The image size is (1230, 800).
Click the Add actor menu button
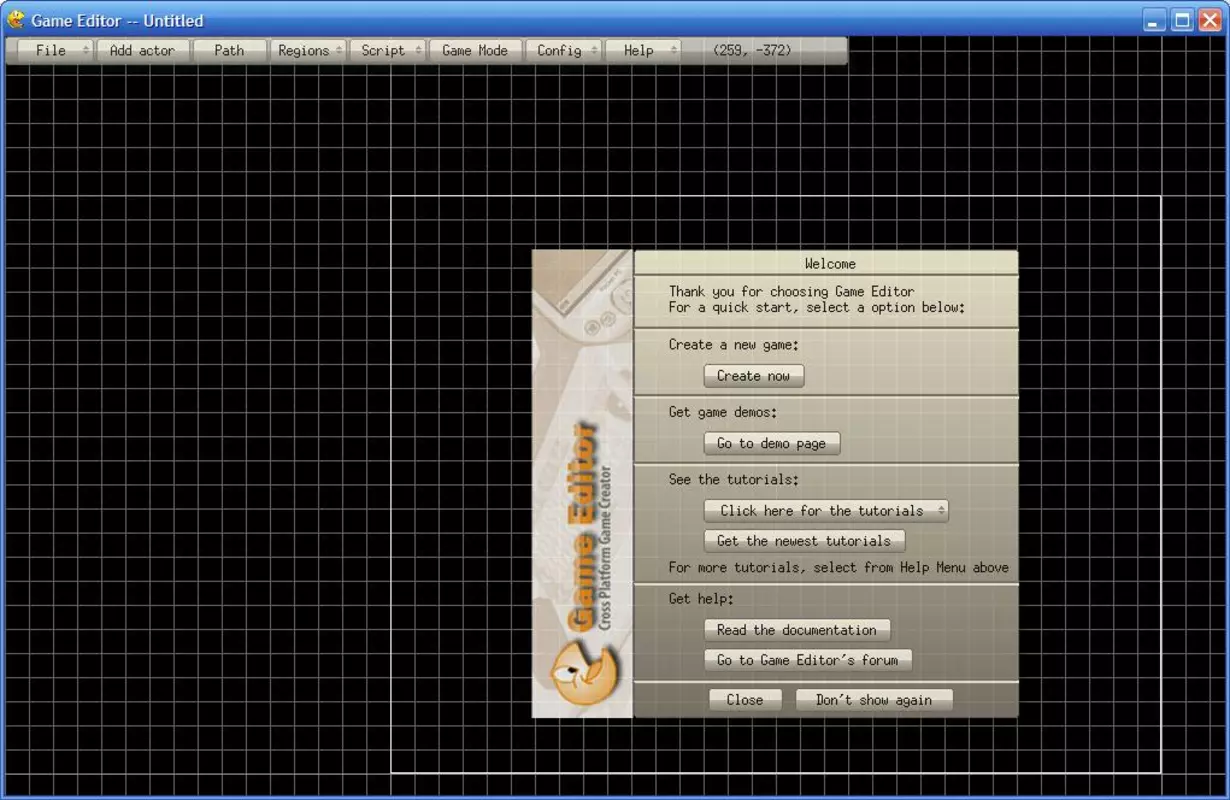point(142,50)
